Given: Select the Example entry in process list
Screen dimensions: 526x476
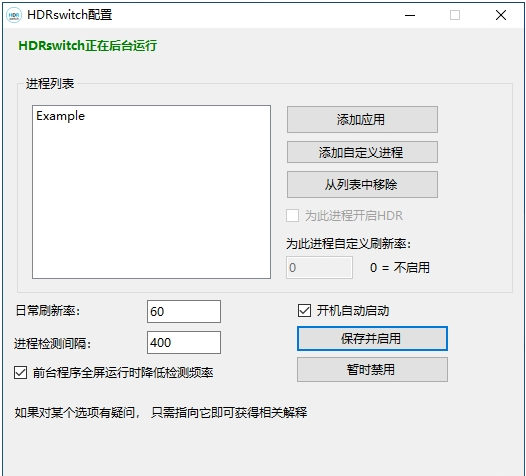Looking at the screenshot, I should click(x=60, y=116).
